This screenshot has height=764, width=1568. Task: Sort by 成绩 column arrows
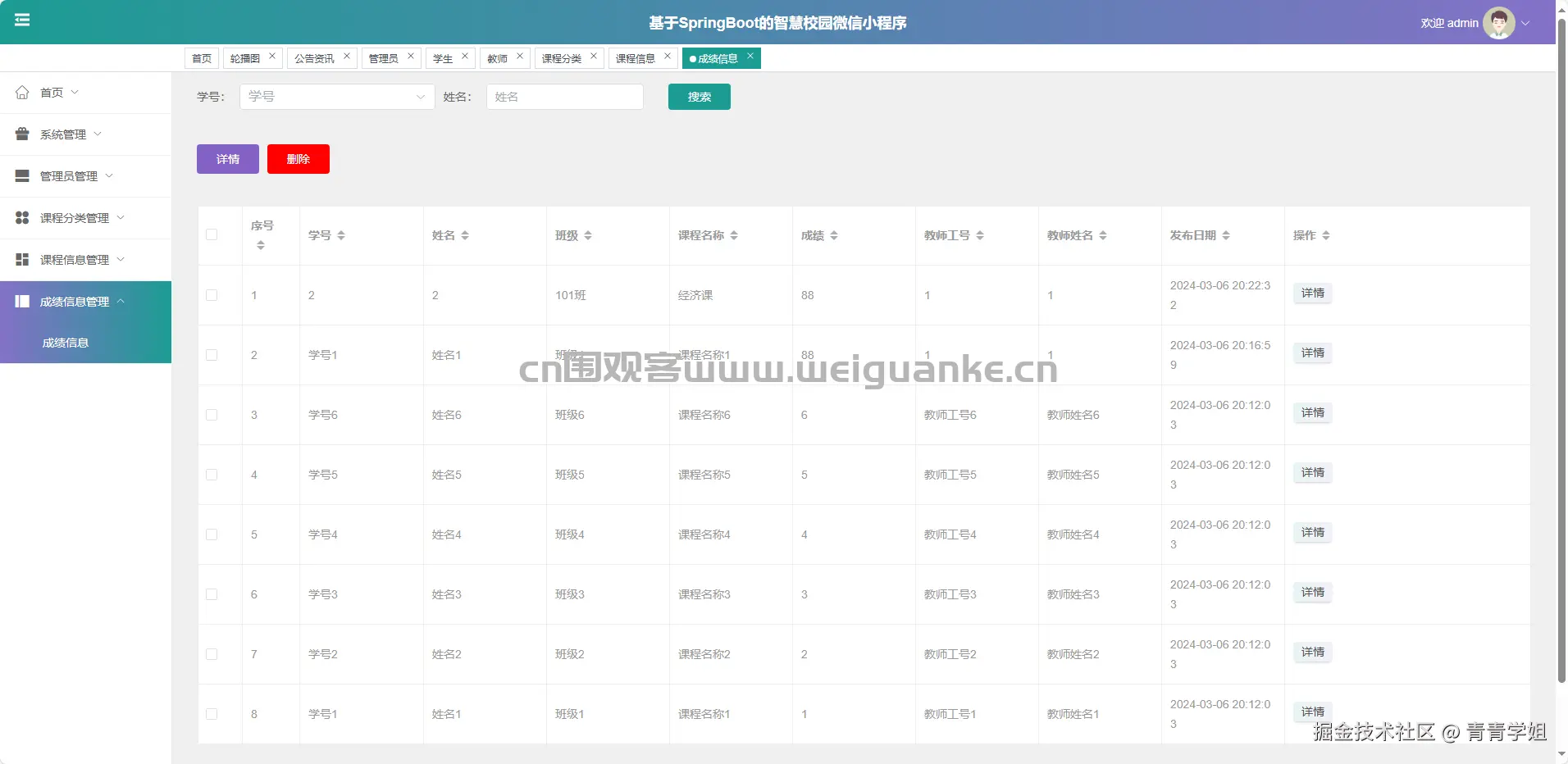point(834,236)
